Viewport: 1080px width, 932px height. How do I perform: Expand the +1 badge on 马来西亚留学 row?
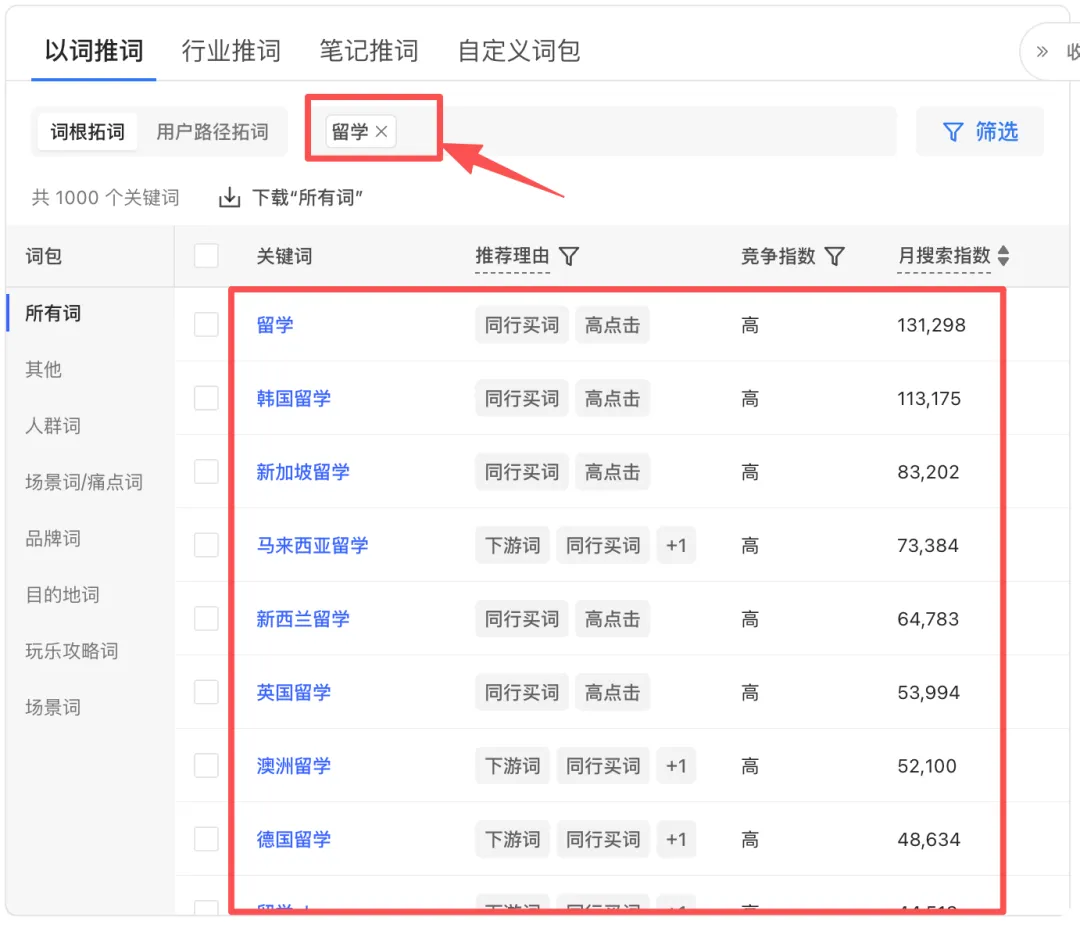coord(676,545)
